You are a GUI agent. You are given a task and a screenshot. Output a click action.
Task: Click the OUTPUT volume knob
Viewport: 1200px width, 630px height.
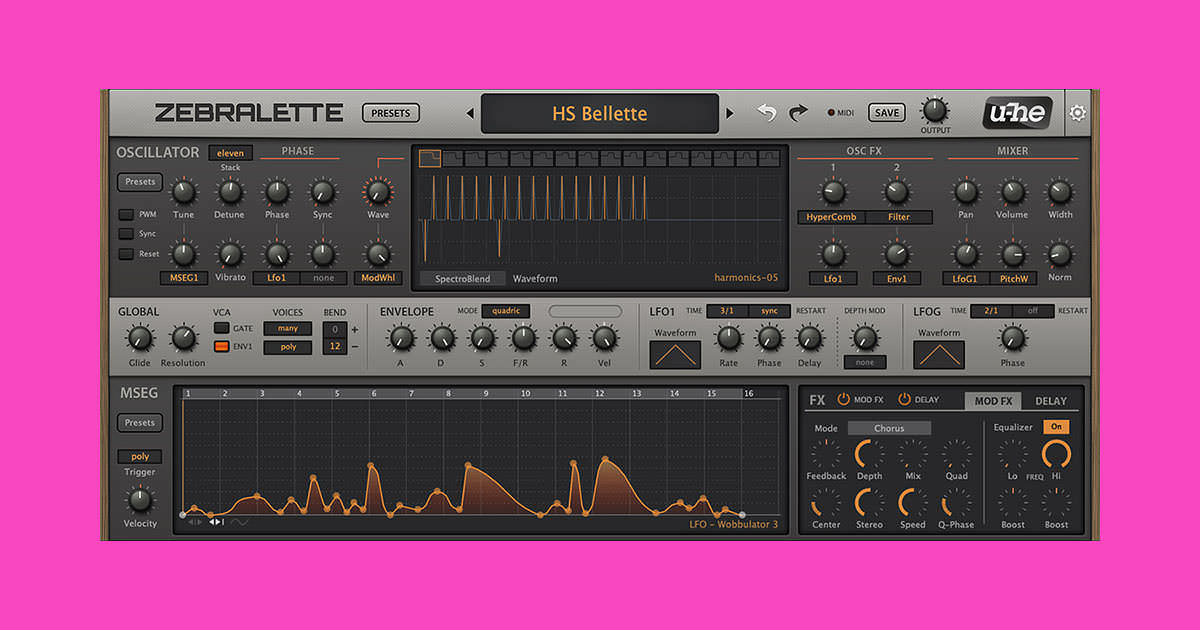click(x=934, y=110)
